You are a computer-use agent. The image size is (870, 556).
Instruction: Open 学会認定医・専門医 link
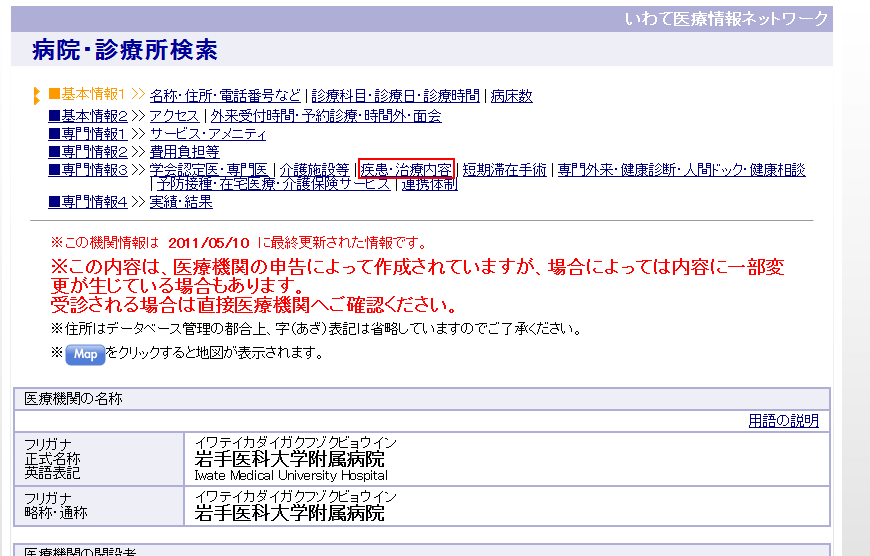click(209, 169)
